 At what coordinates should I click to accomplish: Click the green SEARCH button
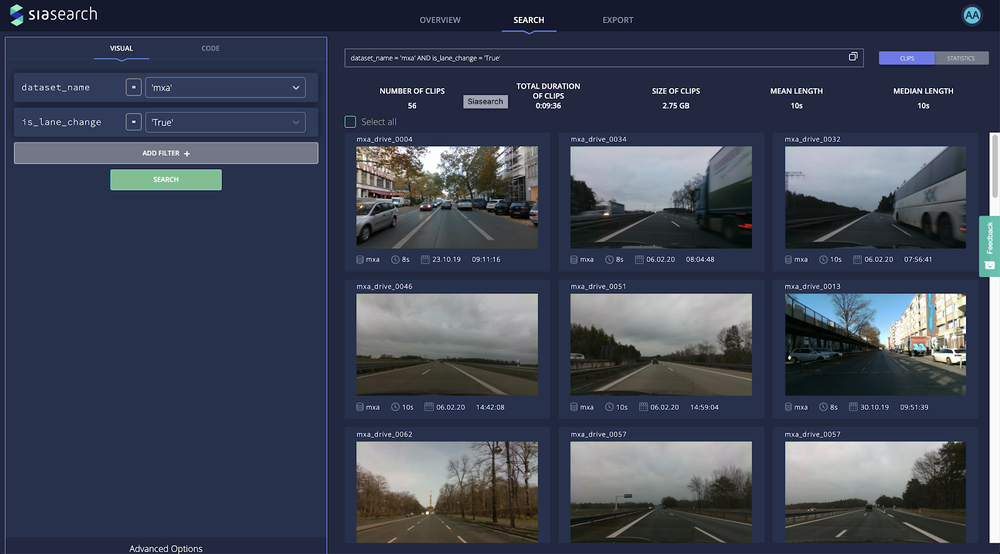pos(166,180)
